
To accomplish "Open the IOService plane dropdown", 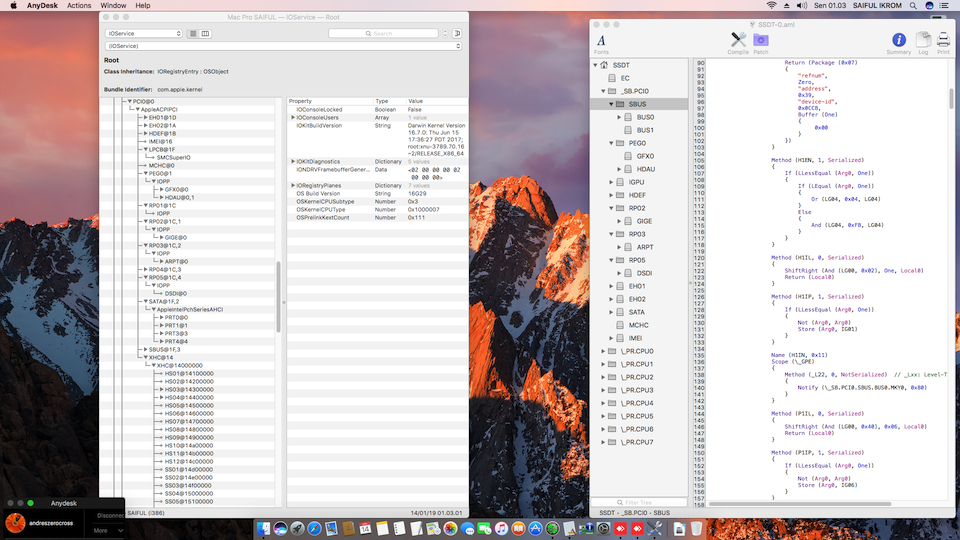I will (144, 34).
